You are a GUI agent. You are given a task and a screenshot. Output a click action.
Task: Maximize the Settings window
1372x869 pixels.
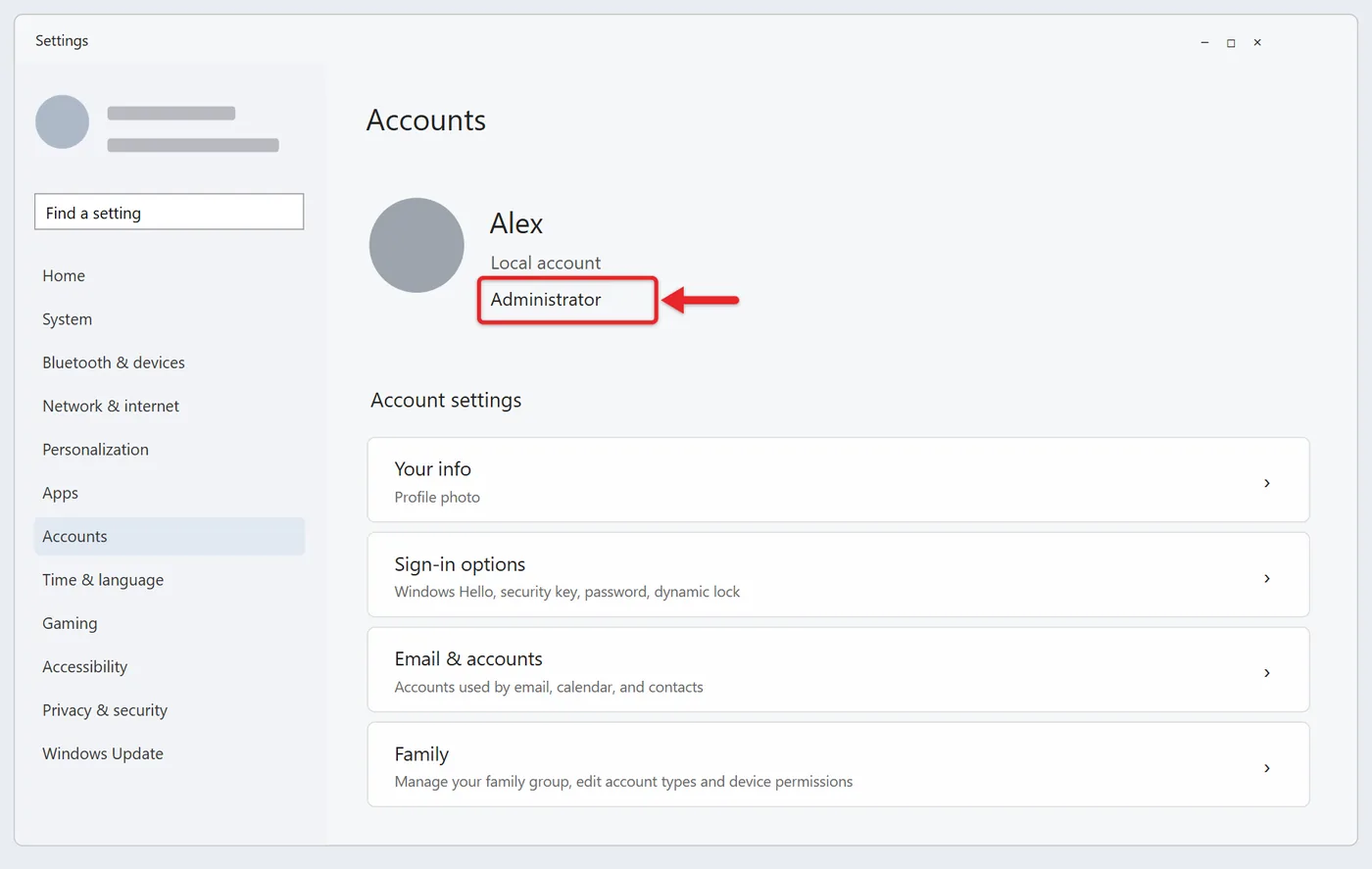[x=1231, y=42]
